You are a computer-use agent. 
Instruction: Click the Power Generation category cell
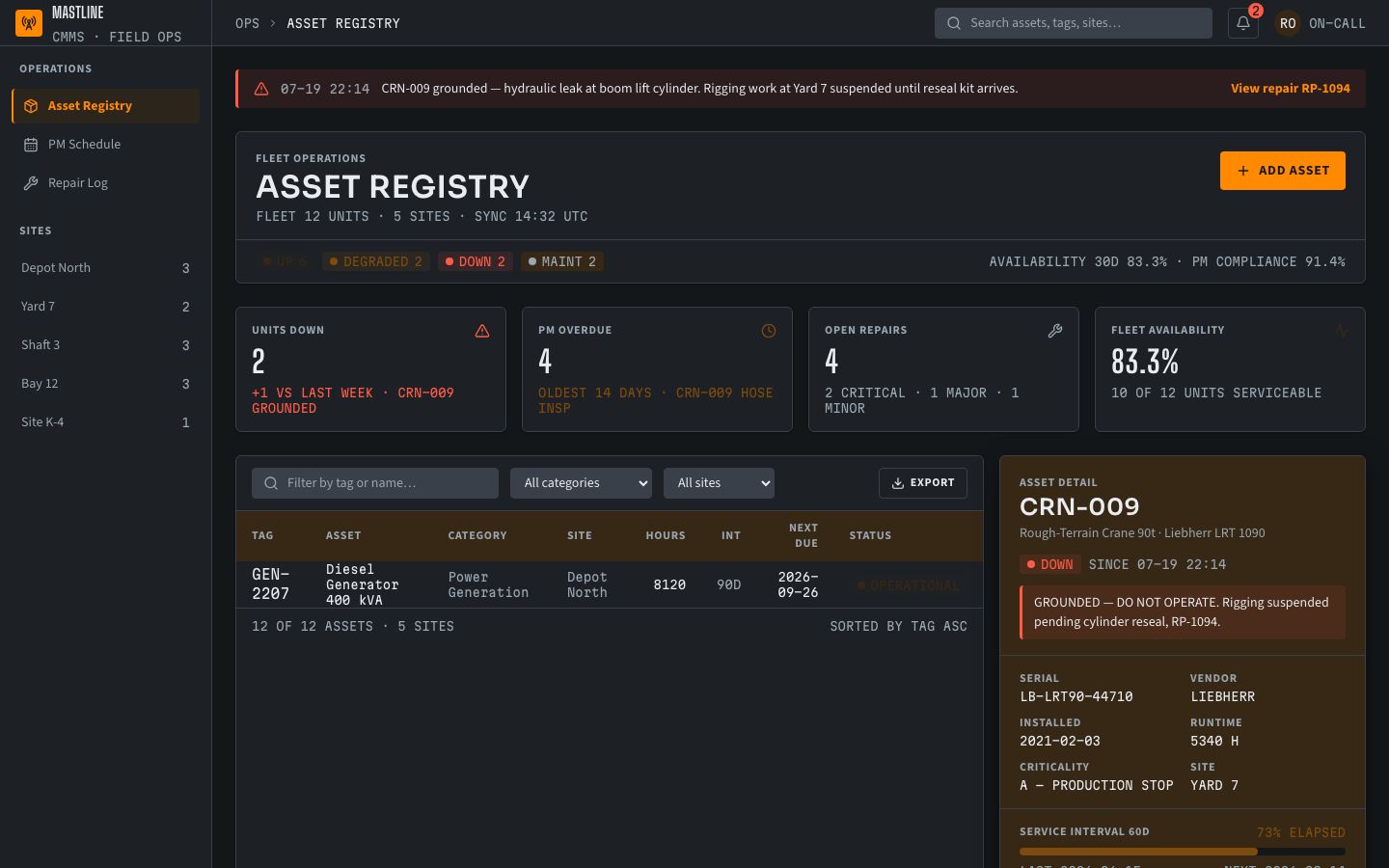488,584
